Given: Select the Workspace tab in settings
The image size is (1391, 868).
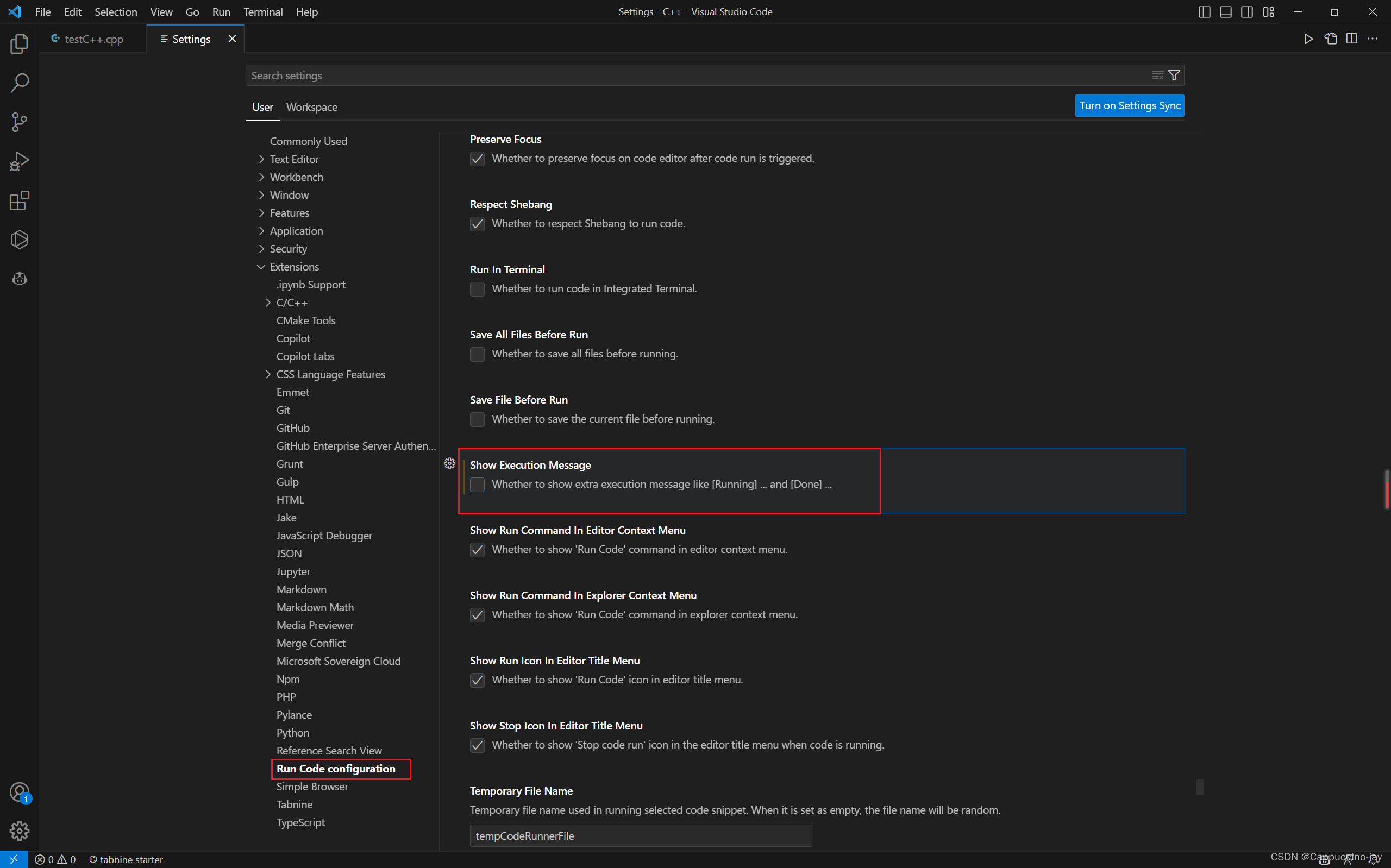Looking at the screenshot, I should click(x=311, y=107).
